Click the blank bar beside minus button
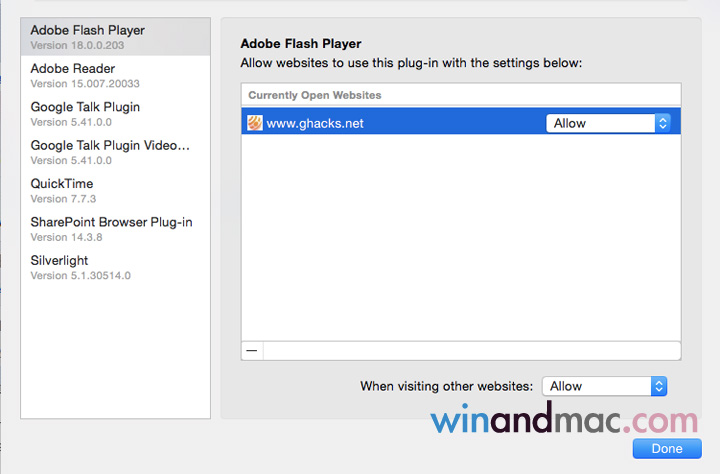The width and height of the screenshot is (720, 474). point(470,351)
